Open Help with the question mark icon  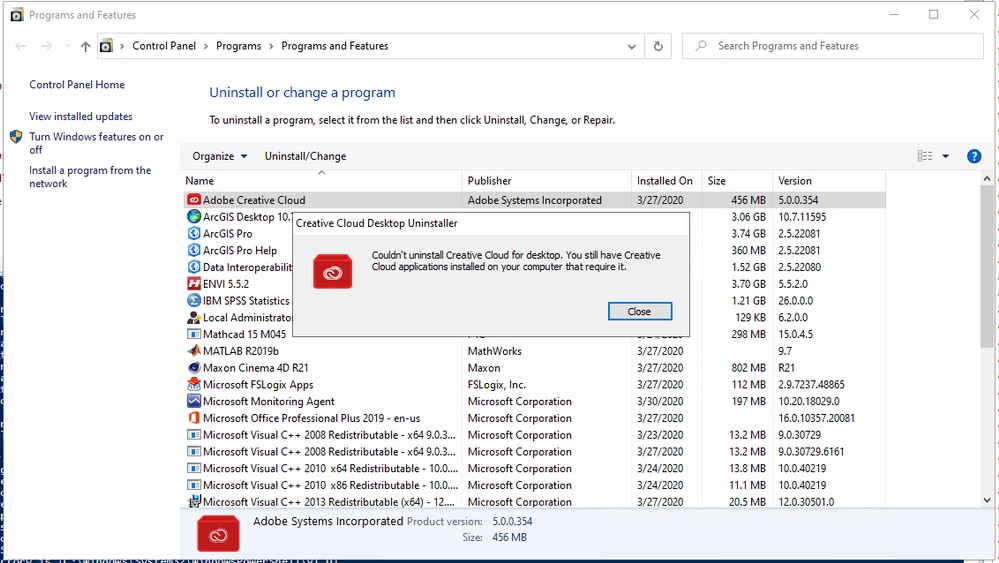pos(974,156)
